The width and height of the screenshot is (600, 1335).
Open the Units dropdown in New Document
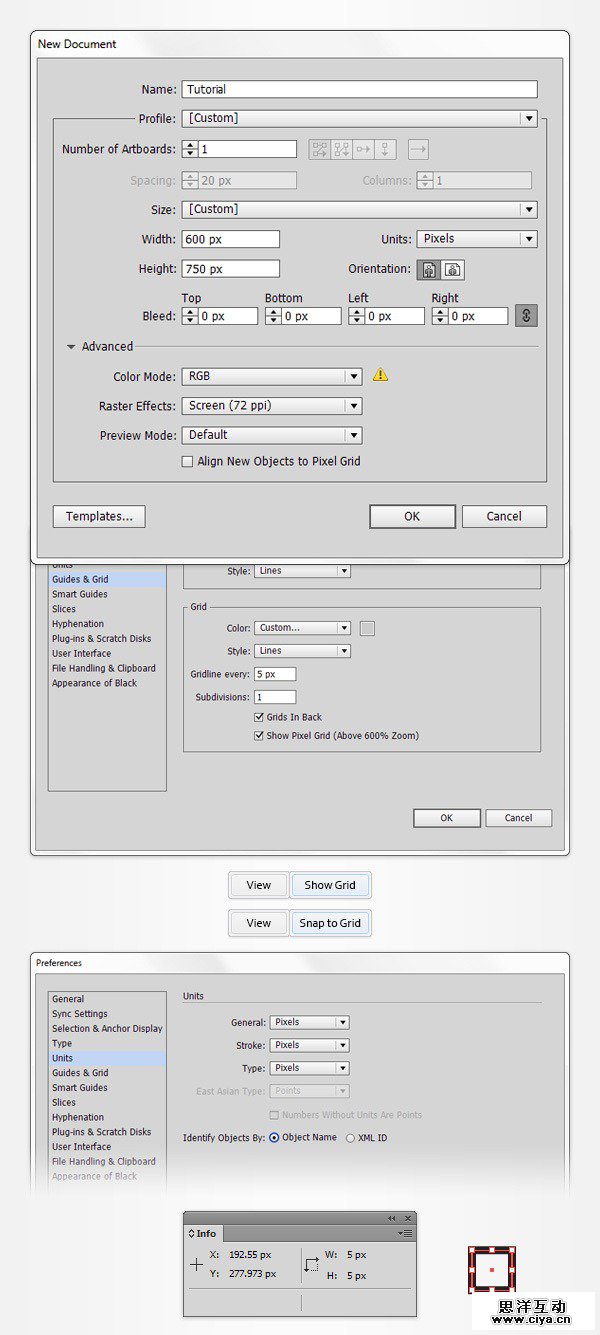point(528,239)
